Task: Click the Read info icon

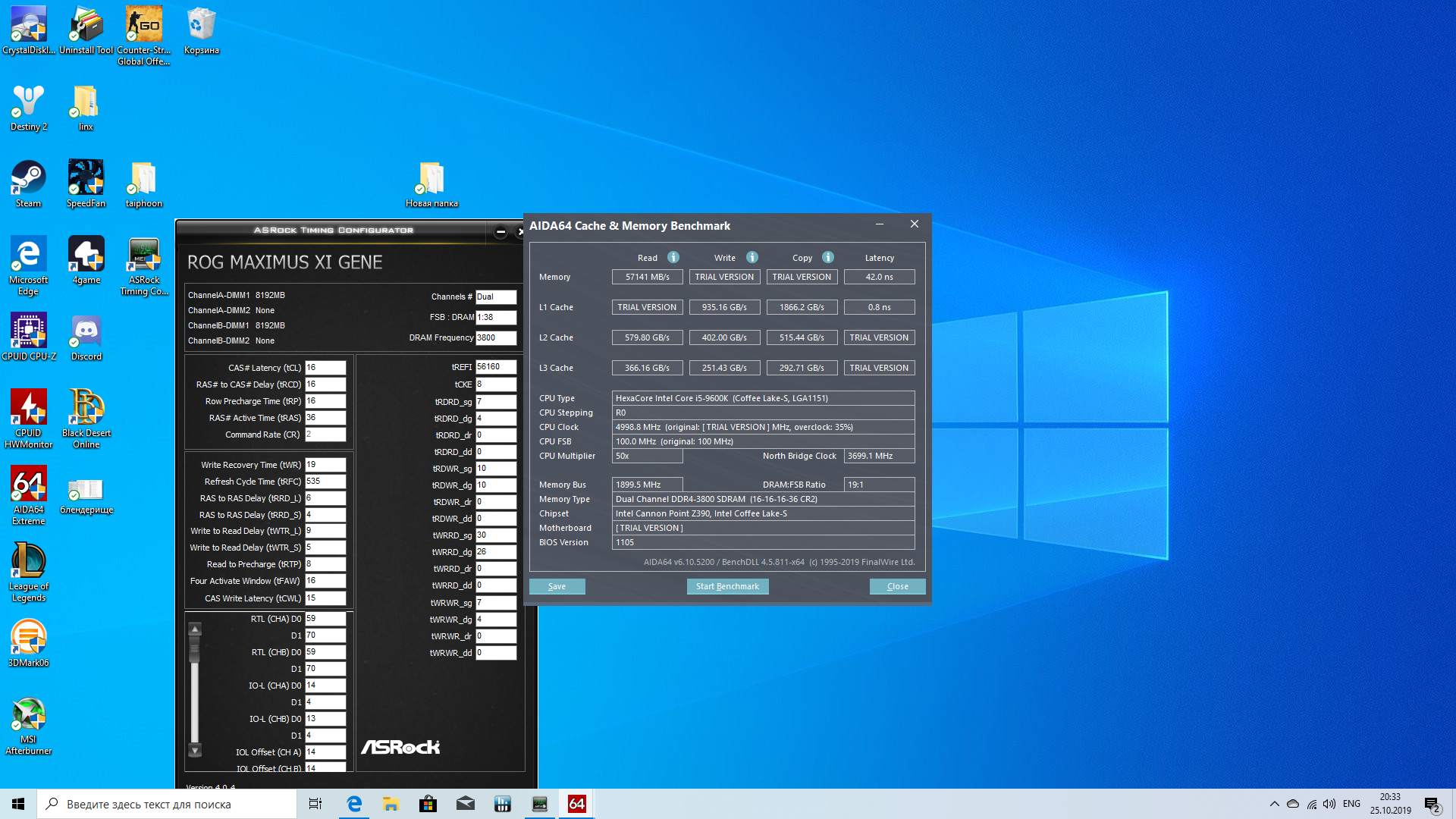Action: pos(673,257)
